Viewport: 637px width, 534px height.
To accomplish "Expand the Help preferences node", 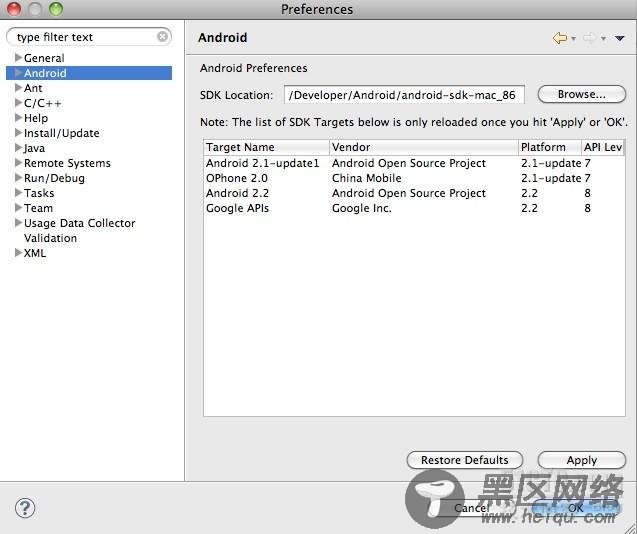I will coord(18,118).
